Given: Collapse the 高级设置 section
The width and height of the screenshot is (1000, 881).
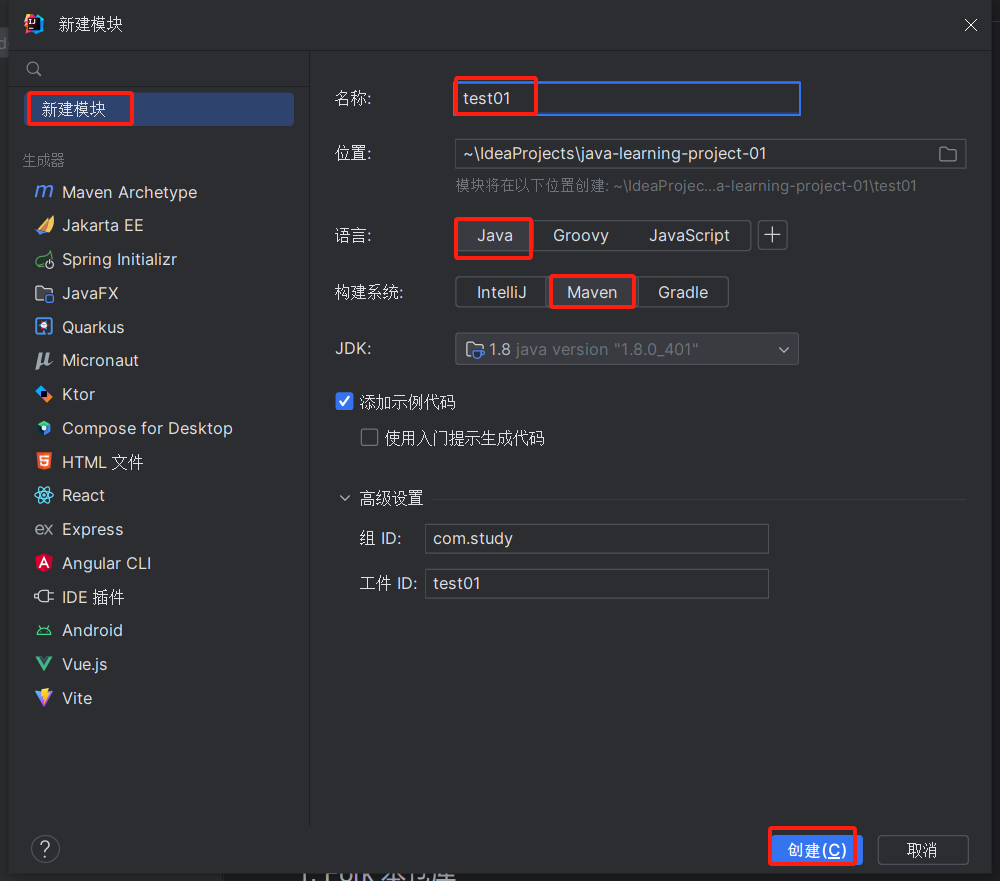Looking at the screenshot, I should pyautogui.click(x=345, y=498).
